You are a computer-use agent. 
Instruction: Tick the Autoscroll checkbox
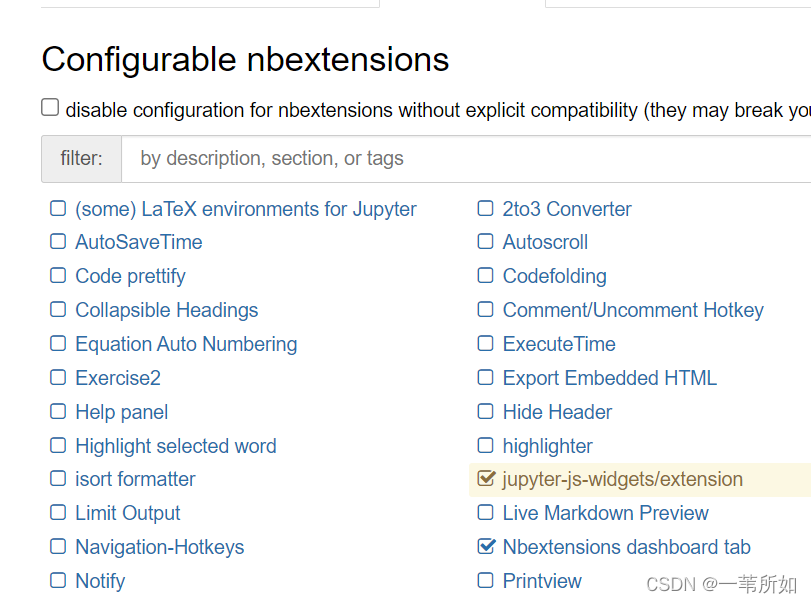click(486, 242)
